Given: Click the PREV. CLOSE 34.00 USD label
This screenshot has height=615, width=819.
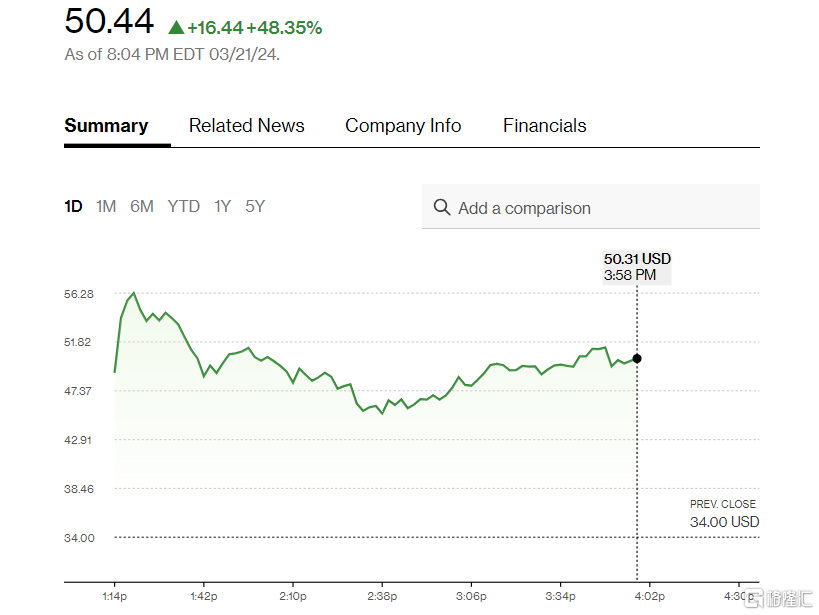Looking at the screenshot, I should point(724,514).
